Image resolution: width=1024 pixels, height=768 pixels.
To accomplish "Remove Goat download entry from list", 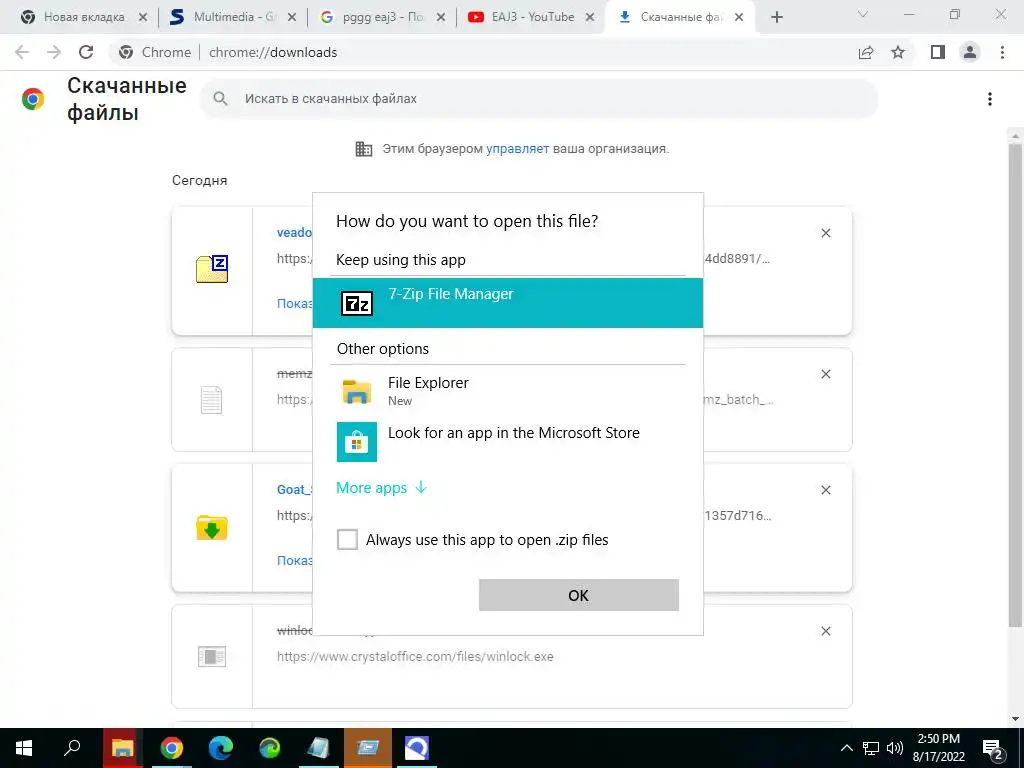I will click(x=825, y=490).
